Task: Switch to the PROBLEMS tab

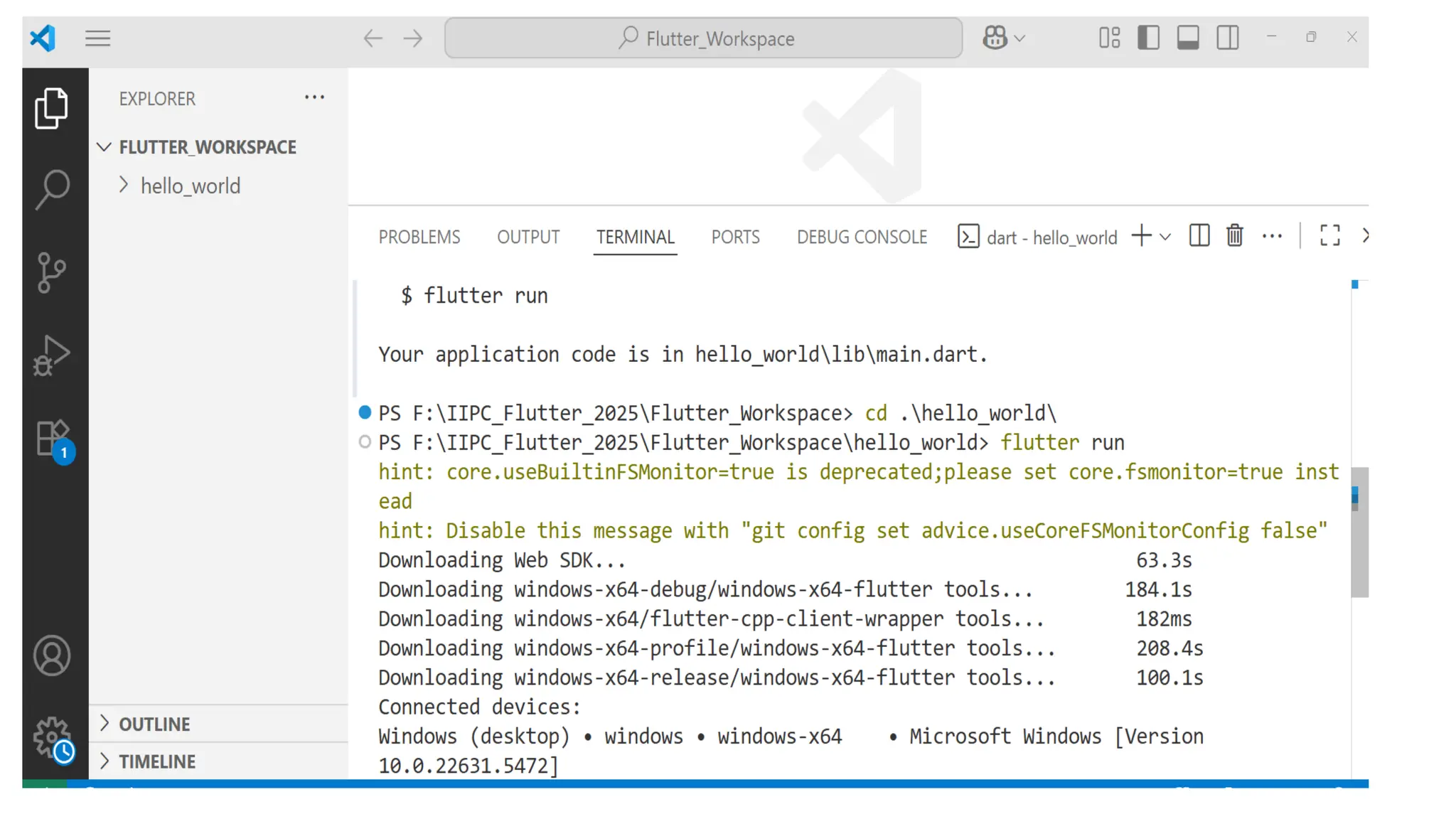Action: 419,237
